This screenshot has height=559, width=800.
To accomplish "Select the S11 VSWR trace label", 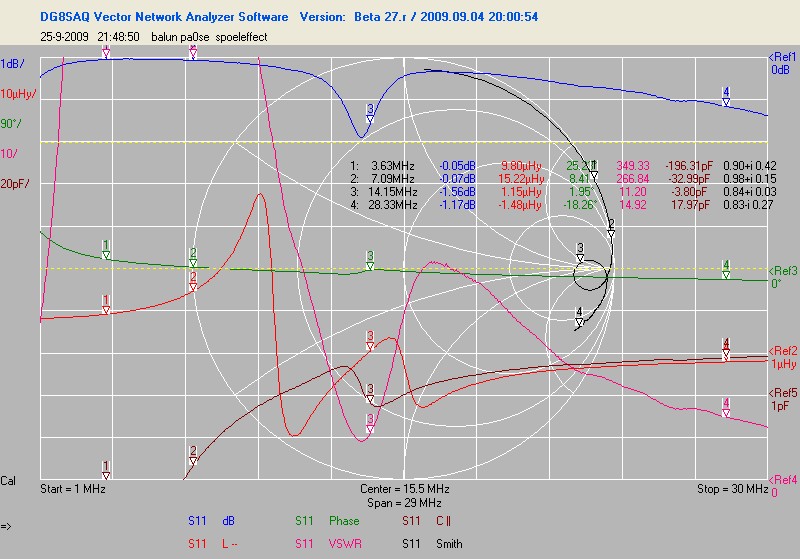I will (328, 544).
